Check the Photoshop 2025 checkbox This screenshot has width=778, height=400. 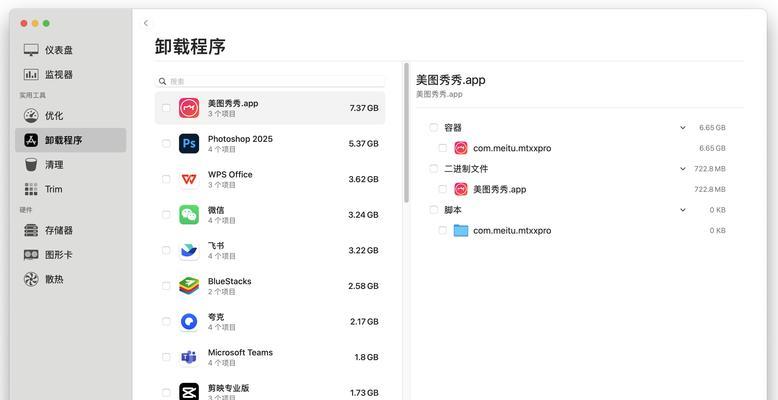(166, 143)
